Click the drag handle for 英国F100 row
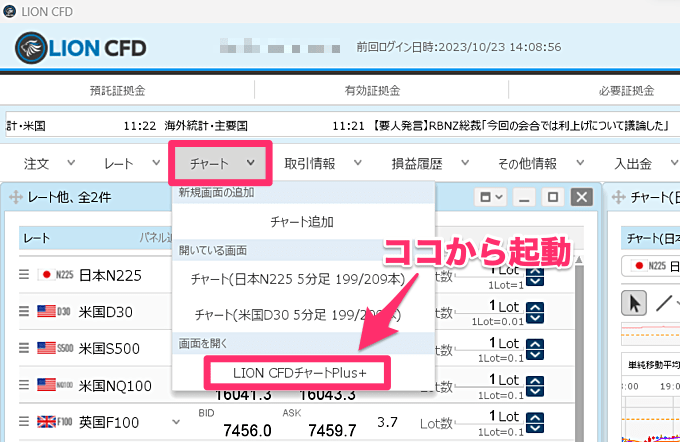 24,421
